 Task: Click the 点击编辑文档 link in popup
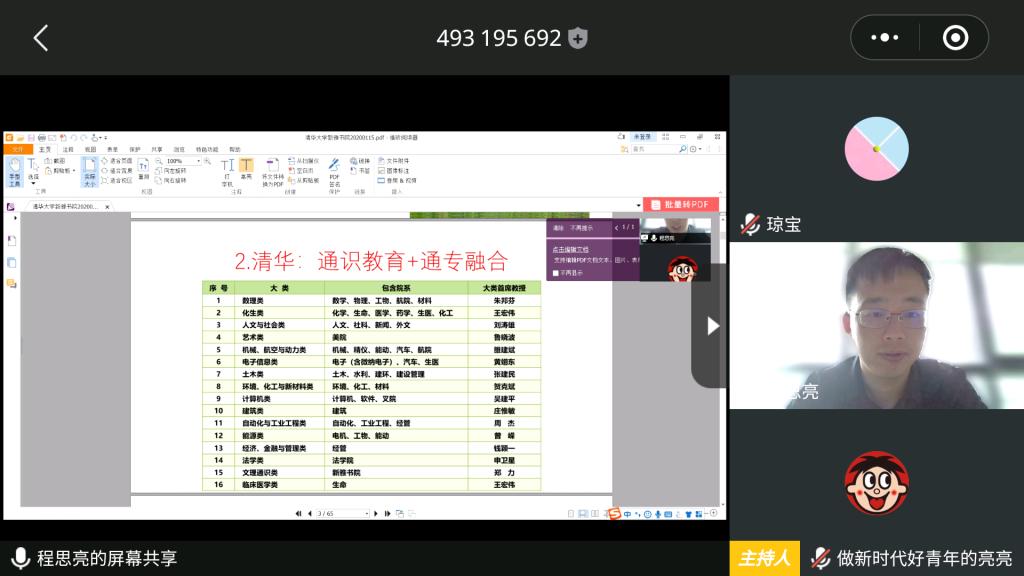click(x=570, y=248)
